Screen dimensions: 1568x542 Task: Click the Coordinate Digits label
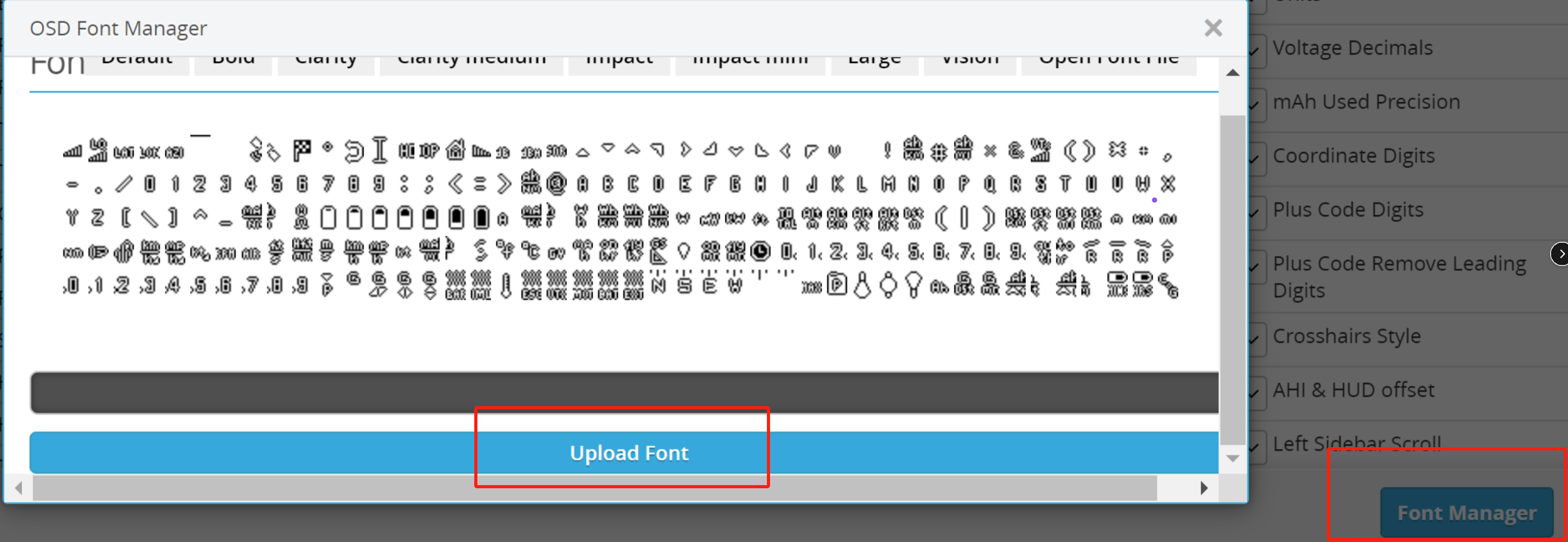(x=1354, y=156)
